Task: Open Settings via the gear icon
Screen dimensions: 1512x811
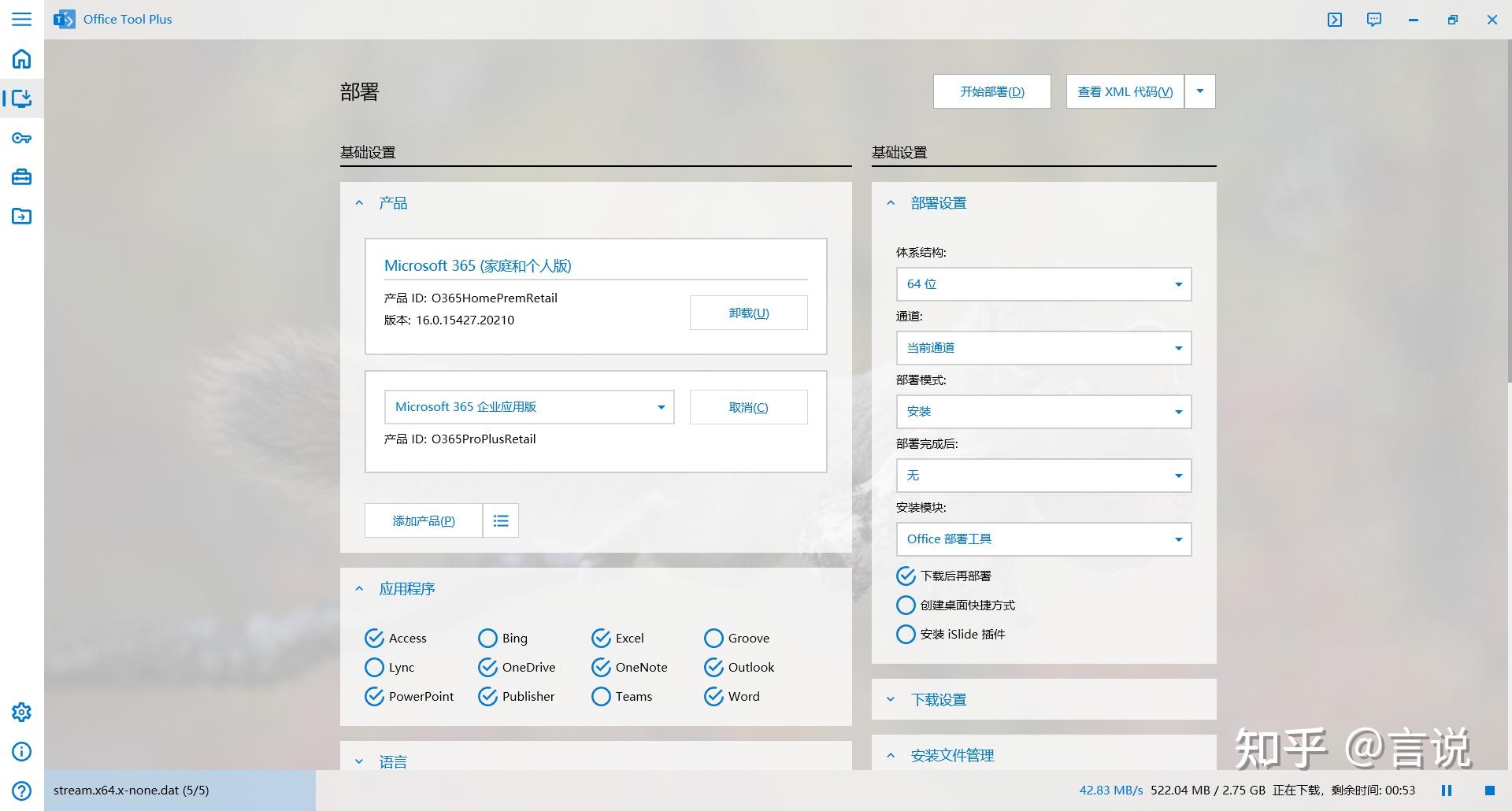Action: click(21, 712)
